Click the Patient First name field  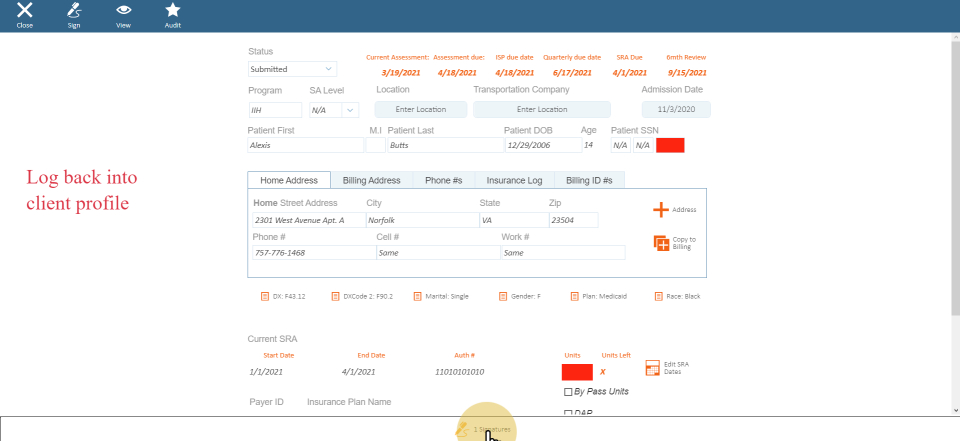tap(305, 145)
